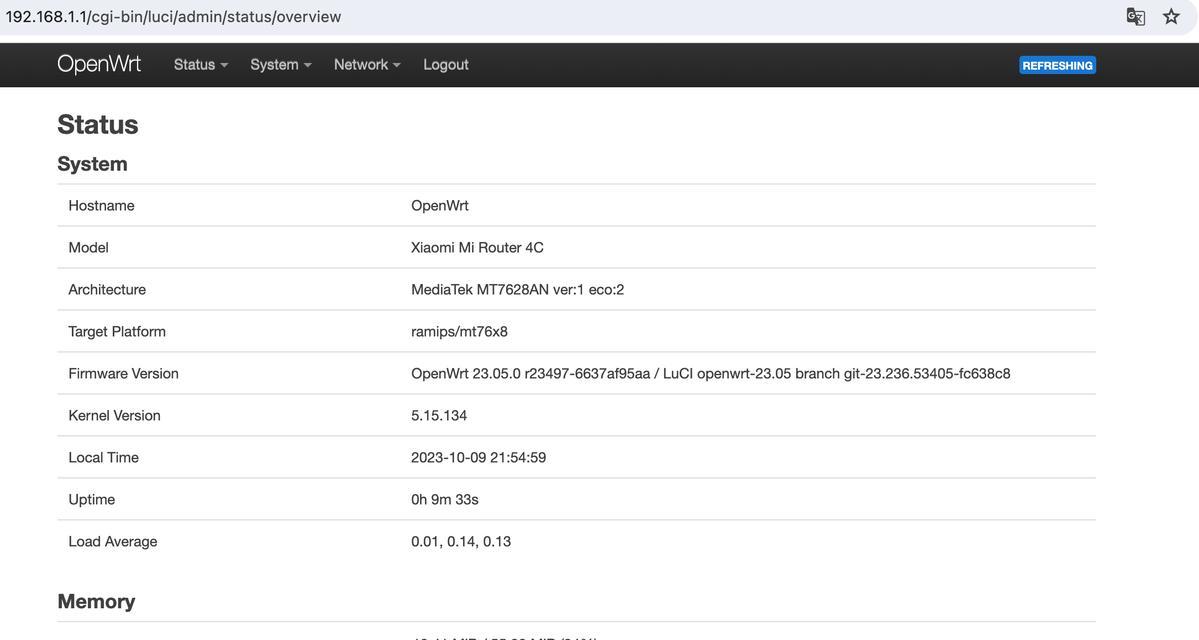Click the REFRESHING status badge
Viewport: 1199px width, 640px height.
click(x=1058, y=65)
